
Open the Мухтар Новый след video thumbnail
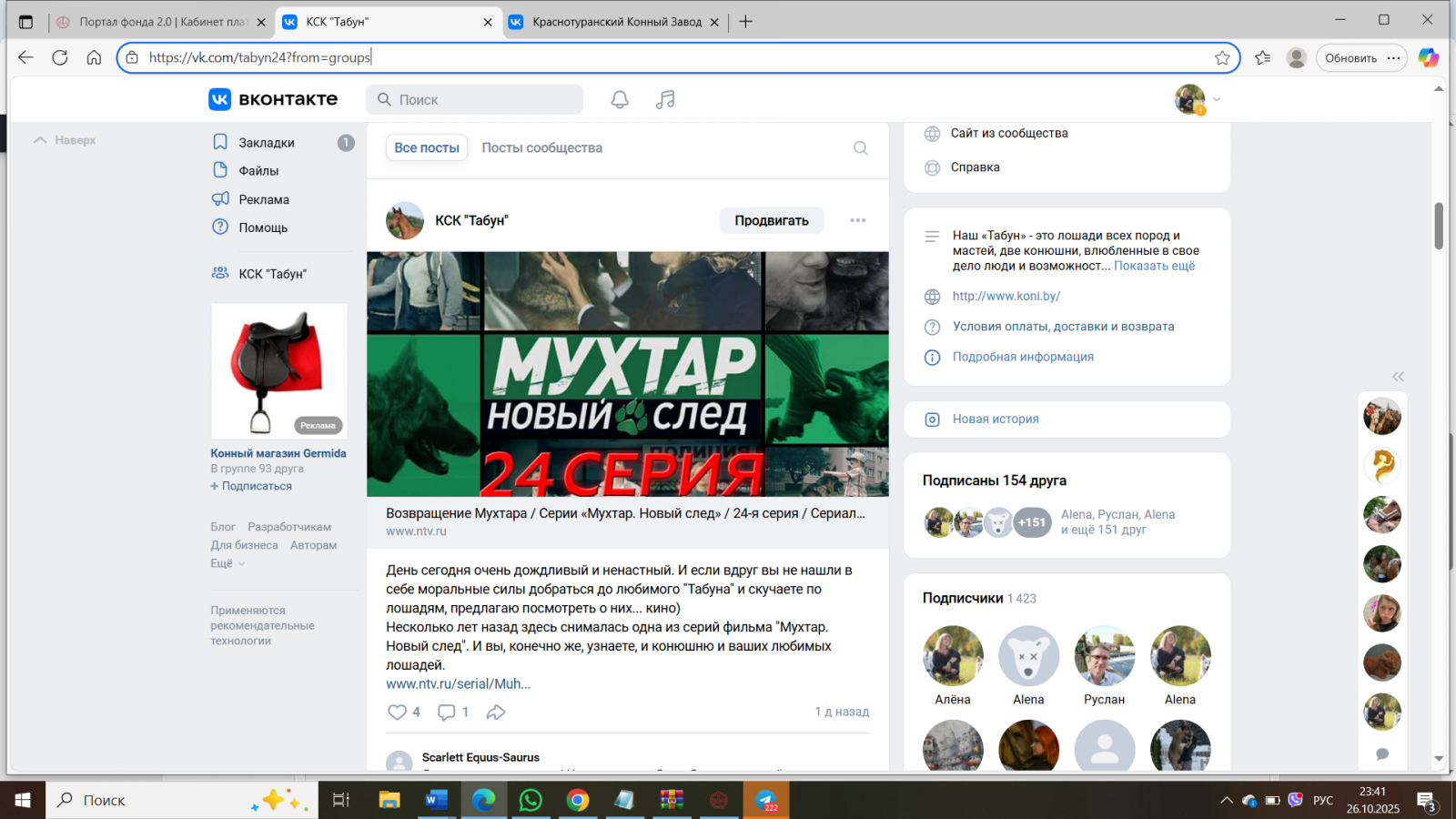coord(627,374)
